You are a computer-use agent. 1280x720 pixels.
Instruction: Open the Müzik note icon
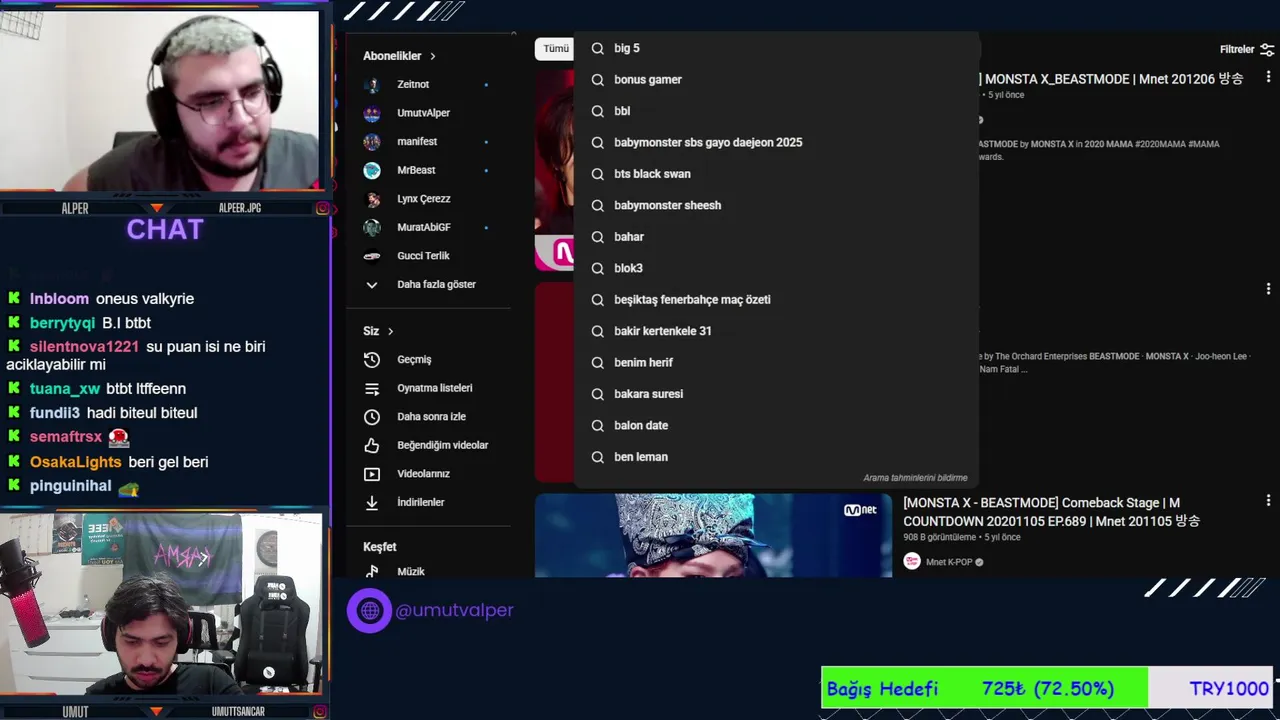pyautogui.click(x=372, y=572)
